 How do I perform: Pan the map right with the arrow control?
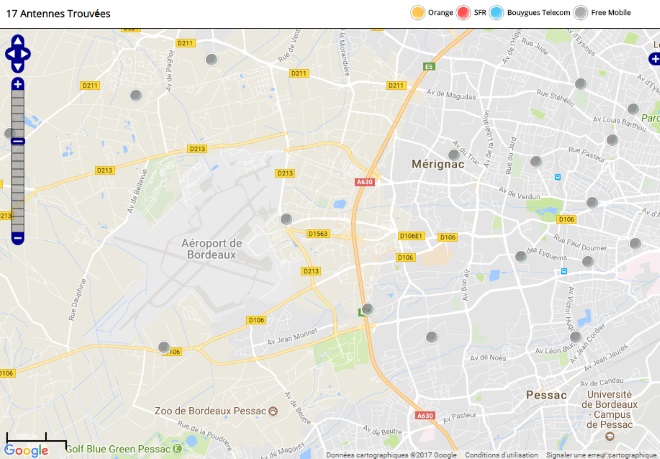[x=25, y=54]
